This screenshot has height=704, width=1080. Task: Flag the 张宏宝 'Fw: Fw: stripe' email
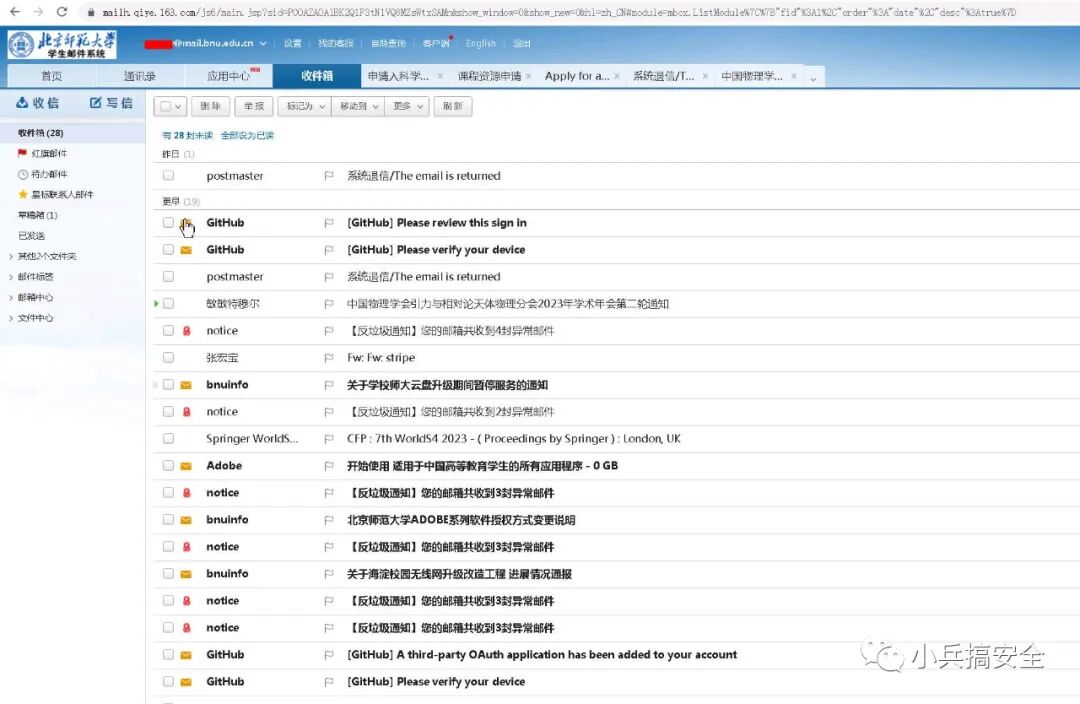click(329, 358)
